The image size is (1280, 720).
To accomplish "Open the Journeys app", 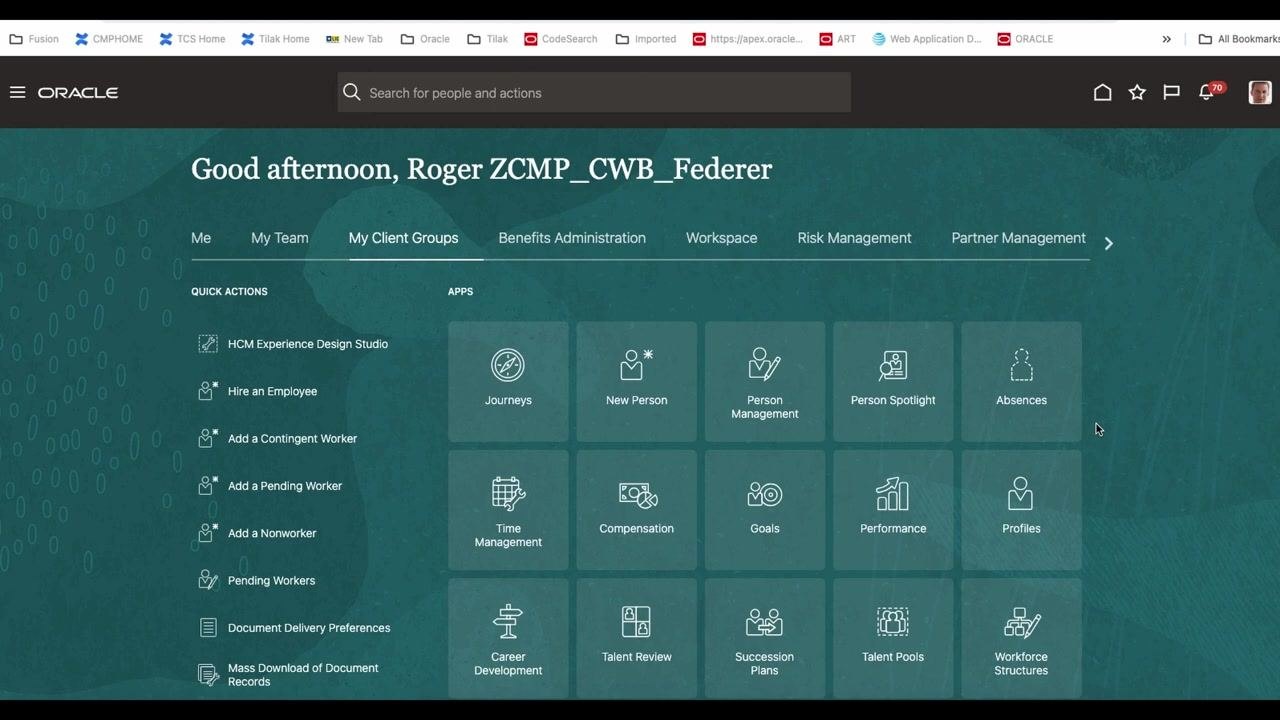I will (x=508, y=381).
